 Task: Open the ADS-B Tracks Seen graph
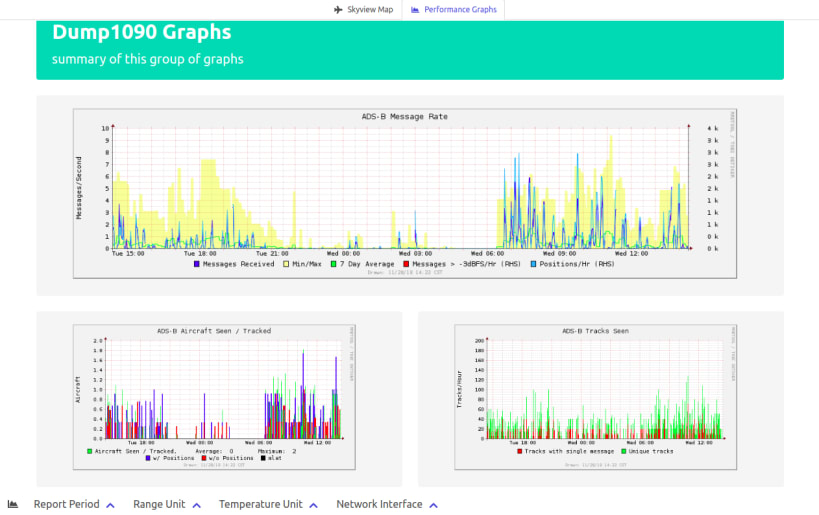click(x=595, y=397)
